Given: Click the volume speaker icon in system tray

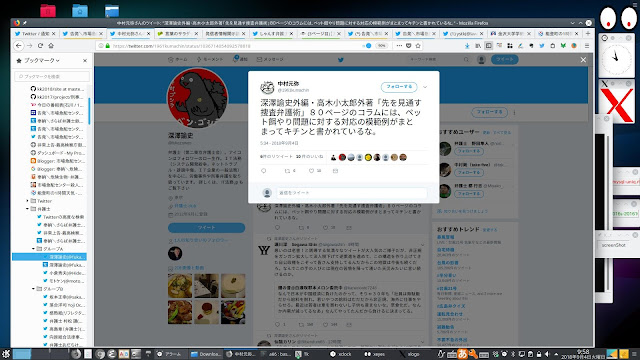Looking at the screenshot, I should [547, 354].
